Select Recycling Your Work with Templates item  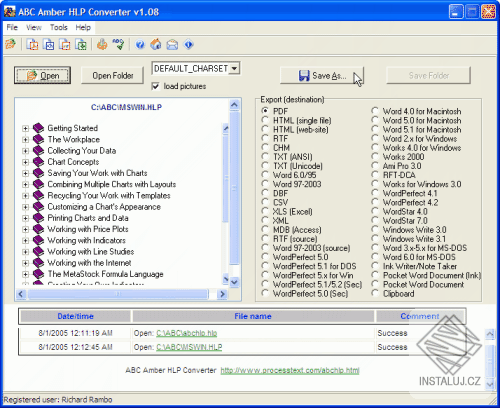pos(109,195)
